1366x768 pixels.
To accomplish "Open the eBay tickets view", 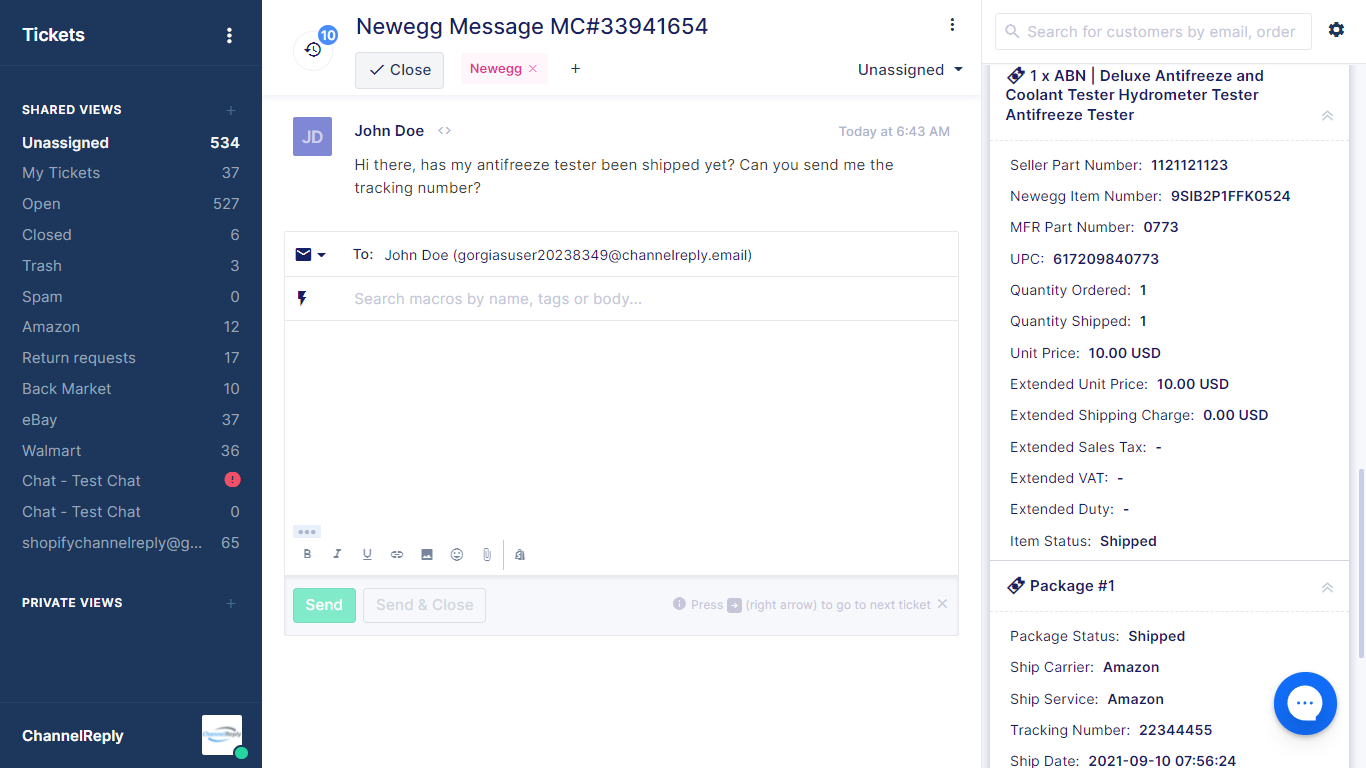I will [131, 420].
